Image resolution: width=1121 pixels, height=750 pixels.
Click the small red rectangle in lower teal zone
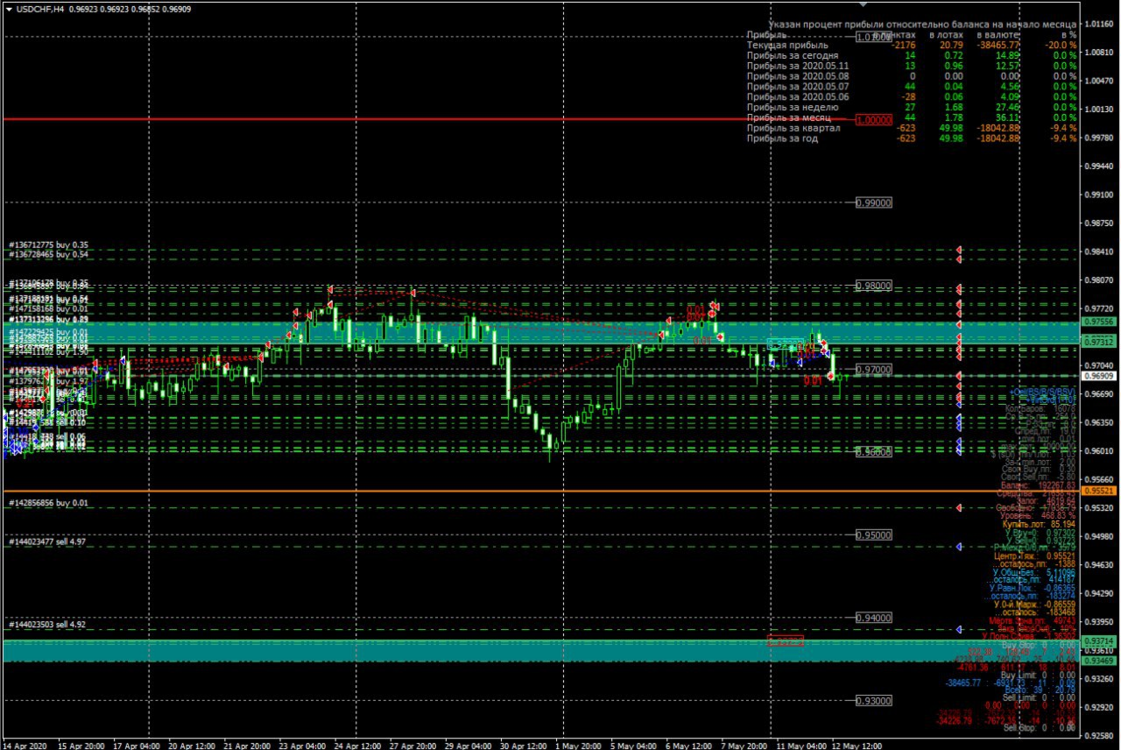click(x=785, y=641)
